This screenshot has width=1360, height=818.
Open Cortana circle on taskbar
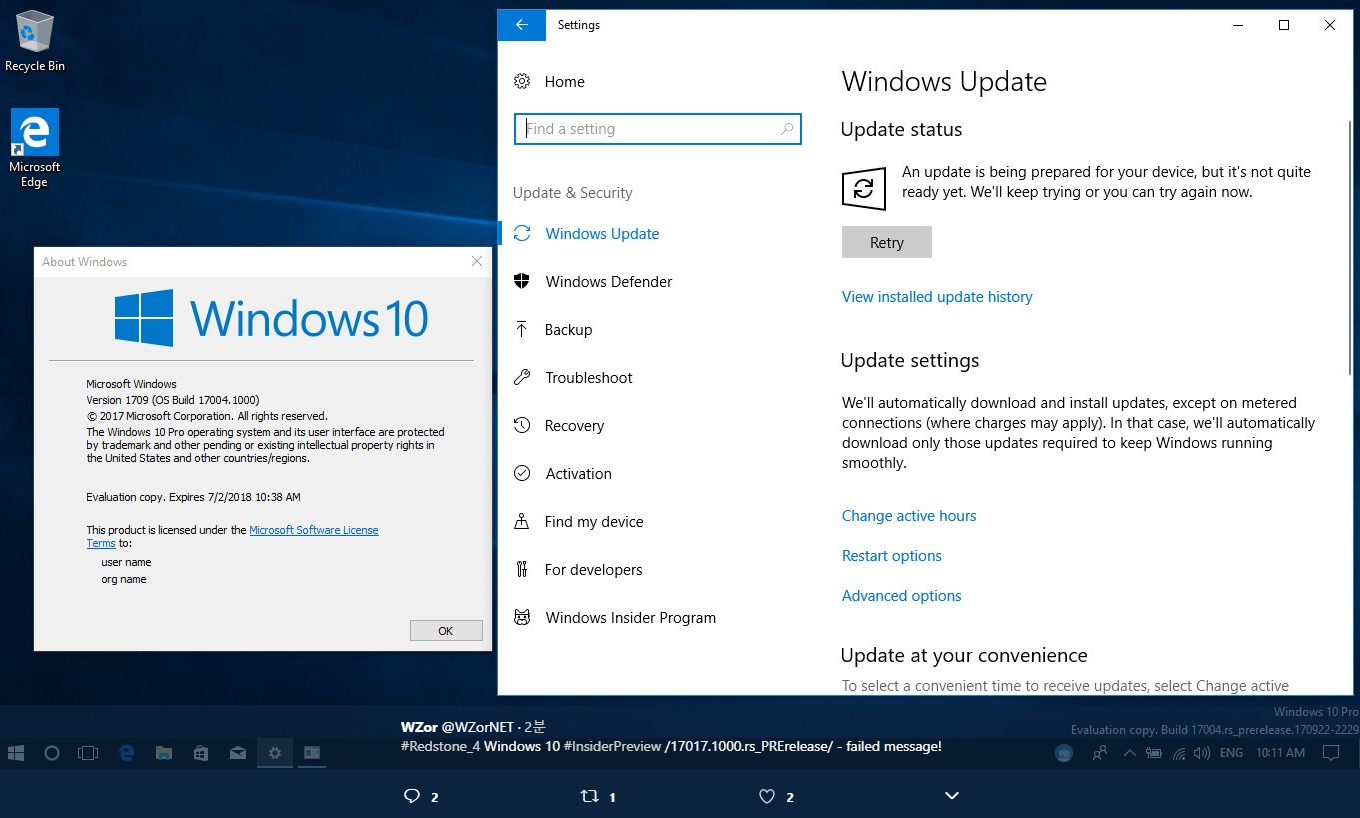pos(52,753)
